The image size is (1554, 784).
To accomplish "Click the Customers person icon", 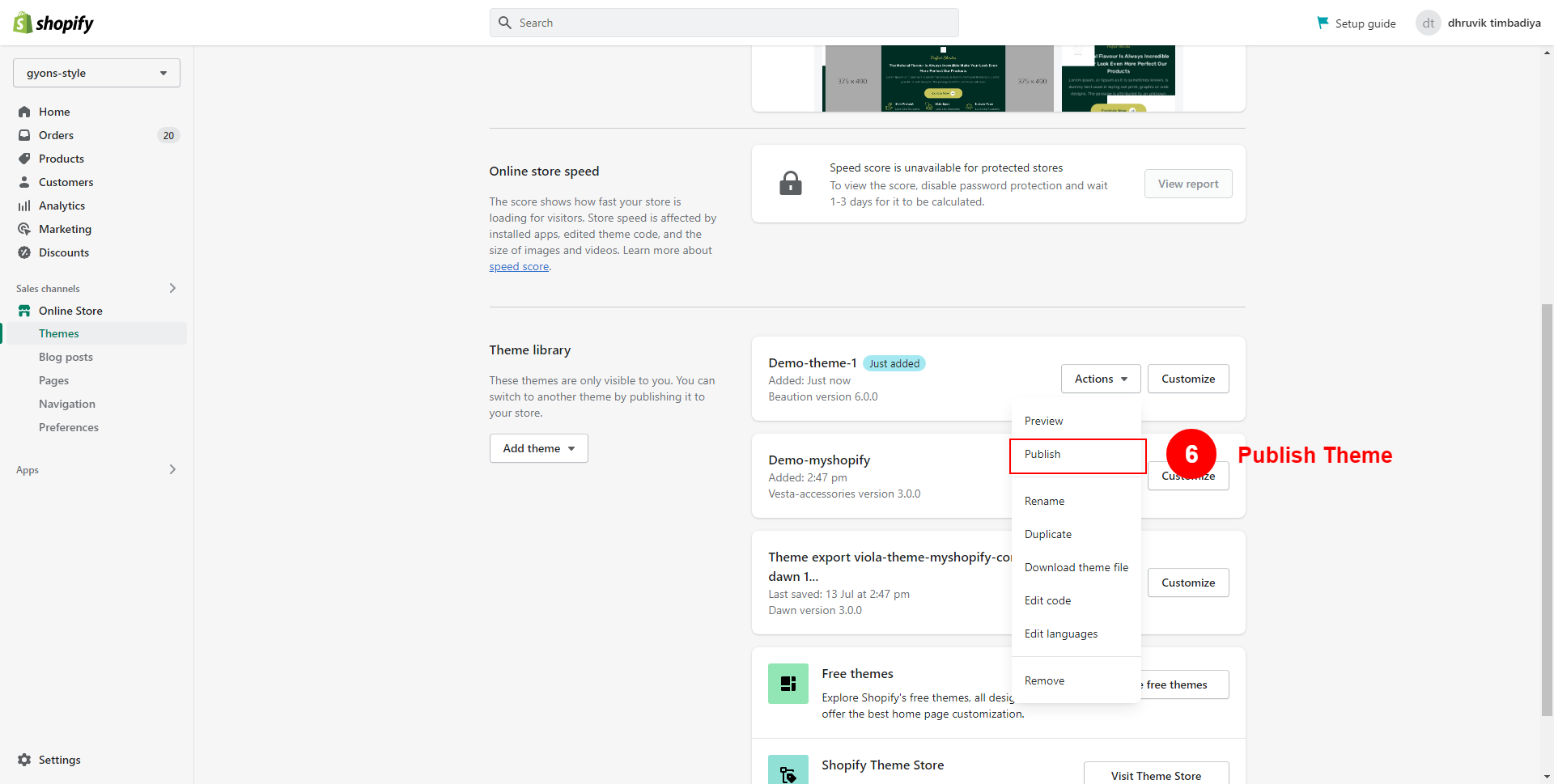I will [x=24, y=182].
